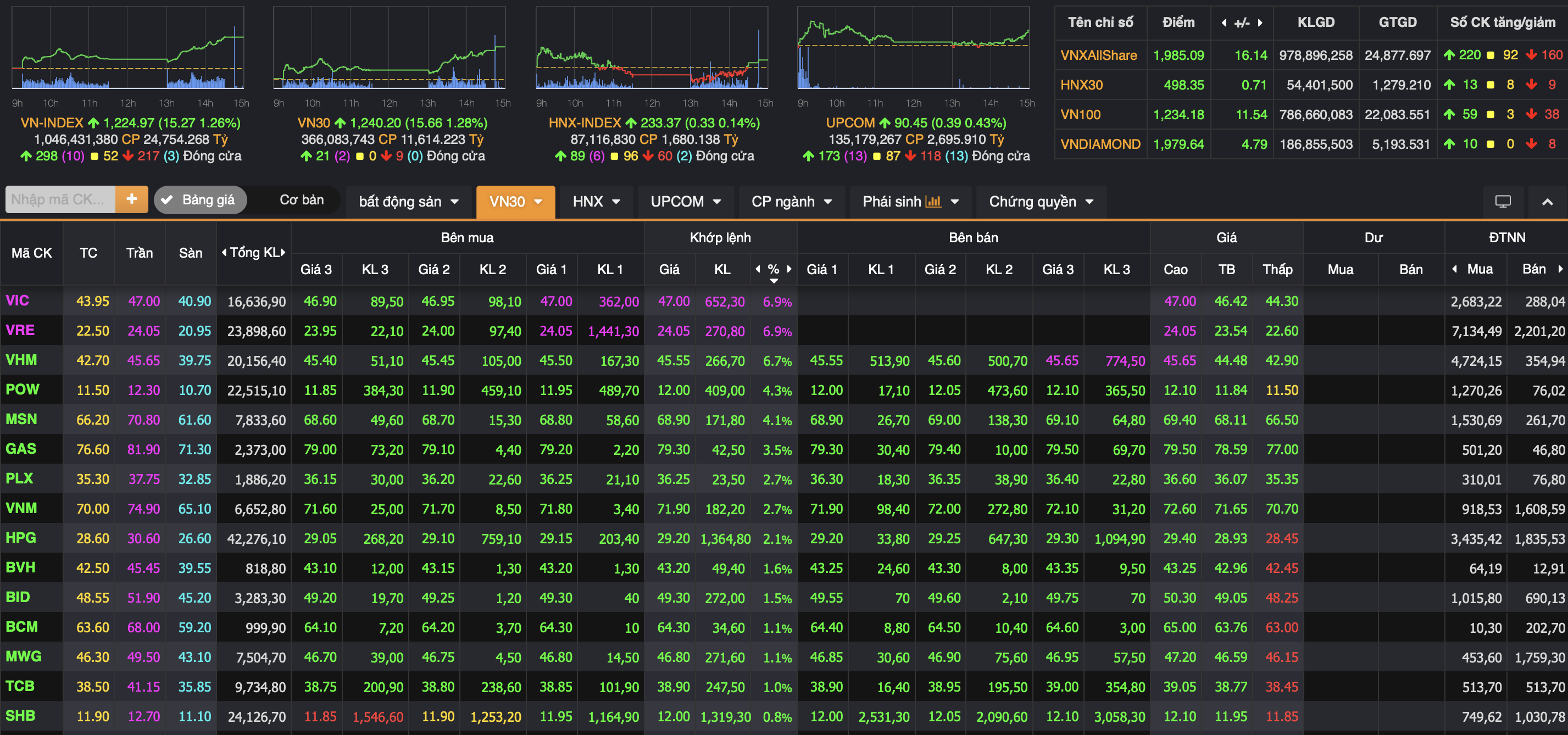Open VNM stock symbol
Image resolution: width=1568 pixels, height=735 pixels.
21,508
